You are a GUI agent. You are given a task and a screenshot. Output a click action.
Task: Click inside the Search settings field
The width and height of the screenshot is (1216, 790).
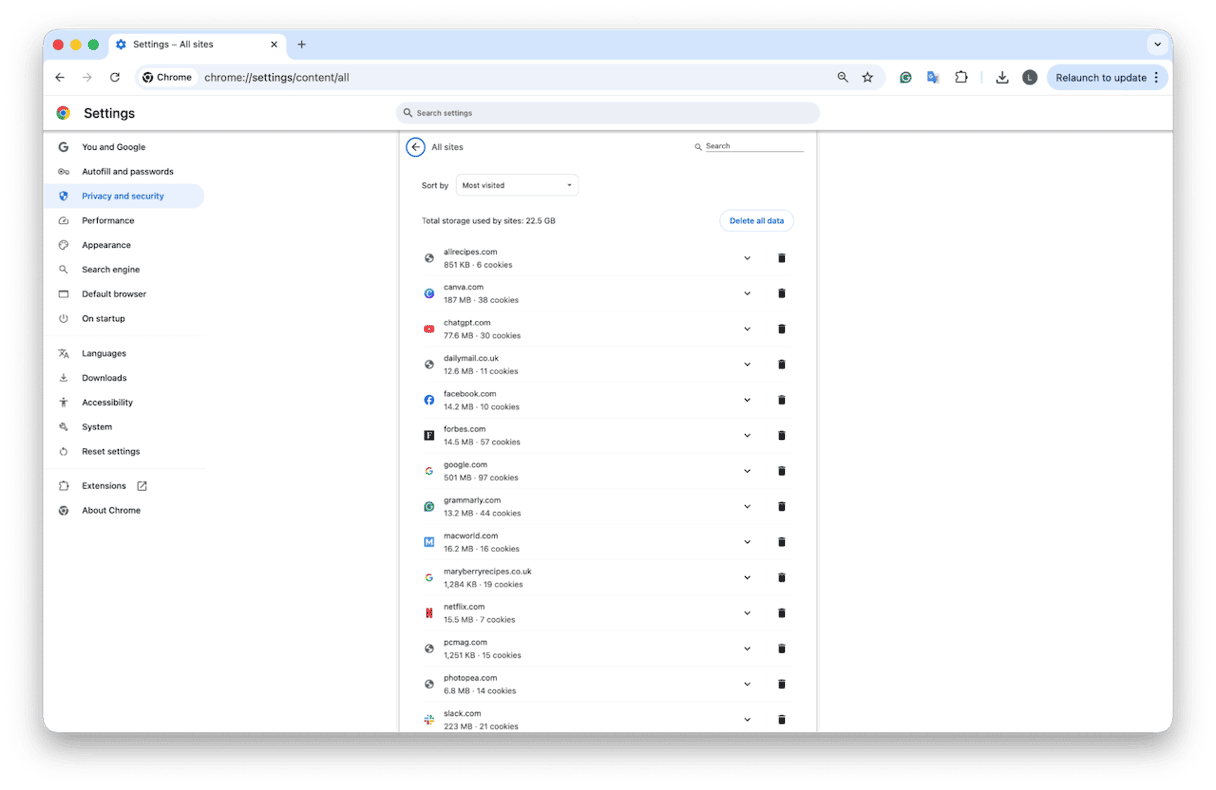pyautogui.click(x=607, y=113)
